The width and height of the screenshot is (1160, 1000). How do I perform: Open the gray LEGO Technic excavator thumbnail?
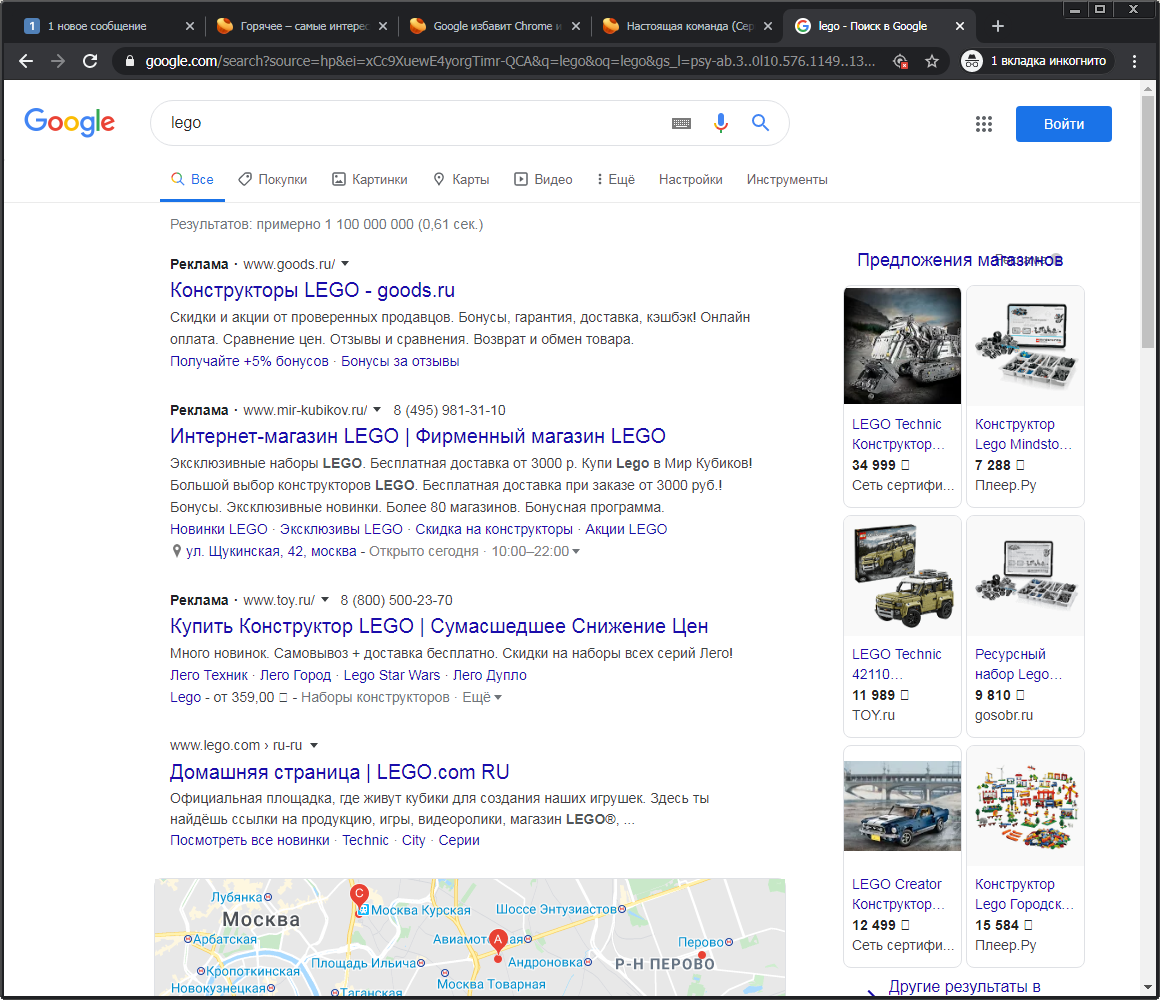click(903, 345)
